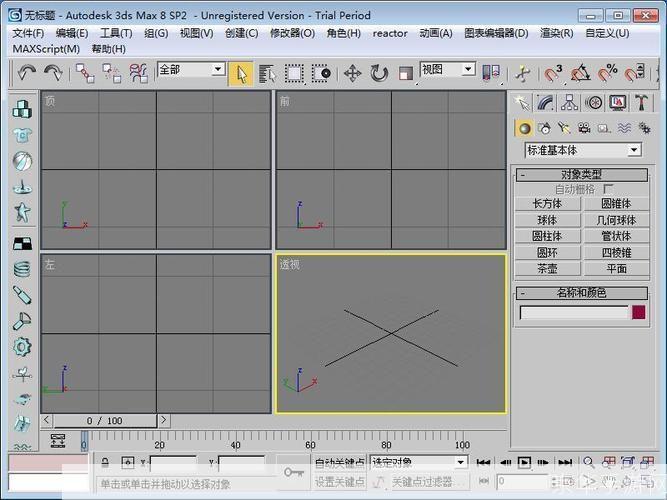Activate the Select and Link tool
Screen dimensions: 667x500
click(x=85, y=73)
